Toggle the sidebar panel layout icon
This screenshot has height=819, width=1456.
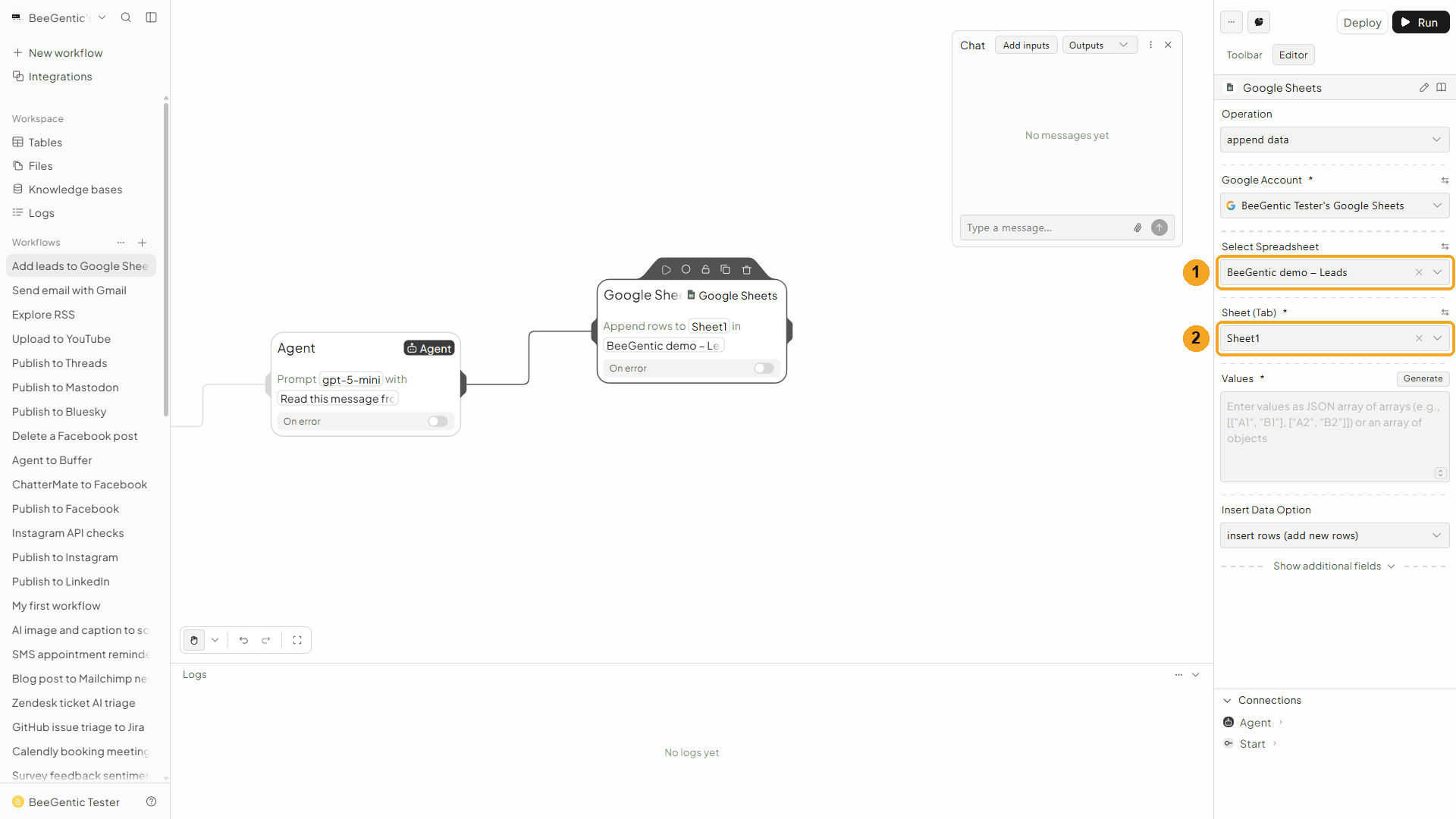[x=152, y=17]
